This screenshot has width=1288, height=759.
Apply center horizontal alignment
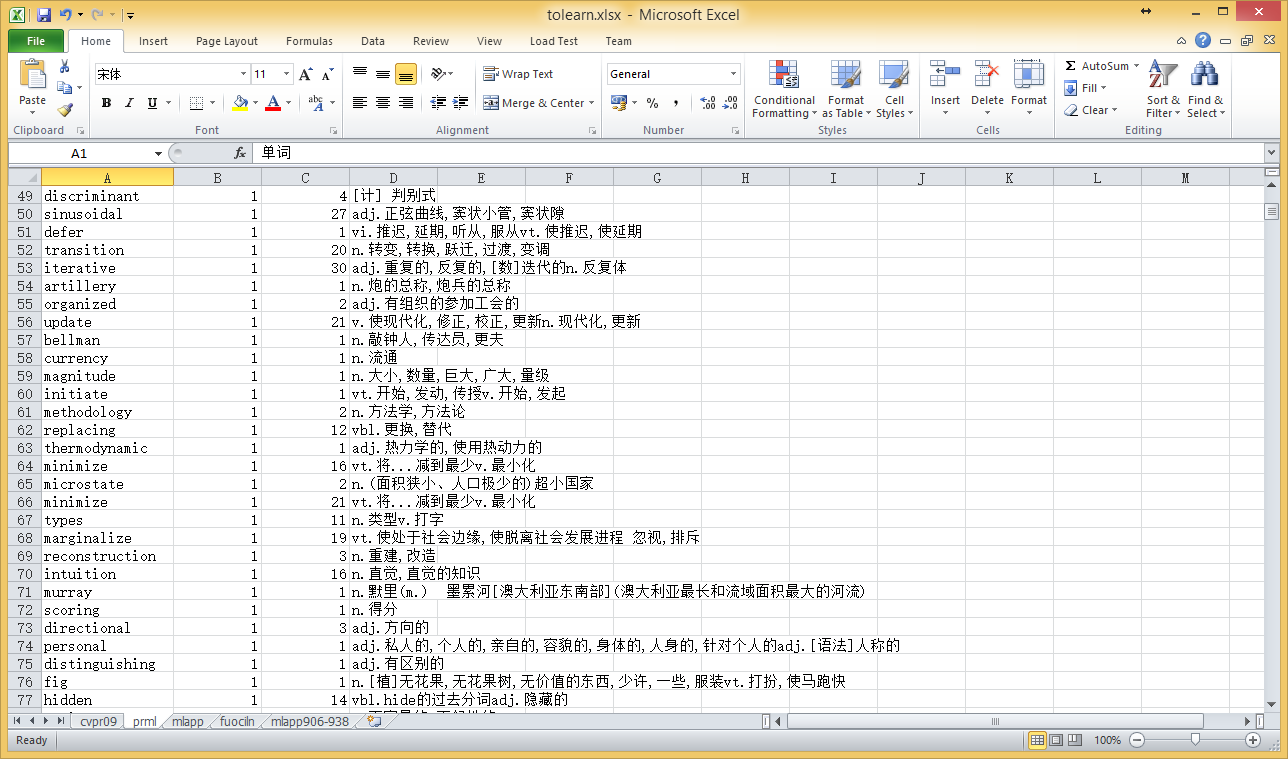pyautogui.click(x=383, y=103)
